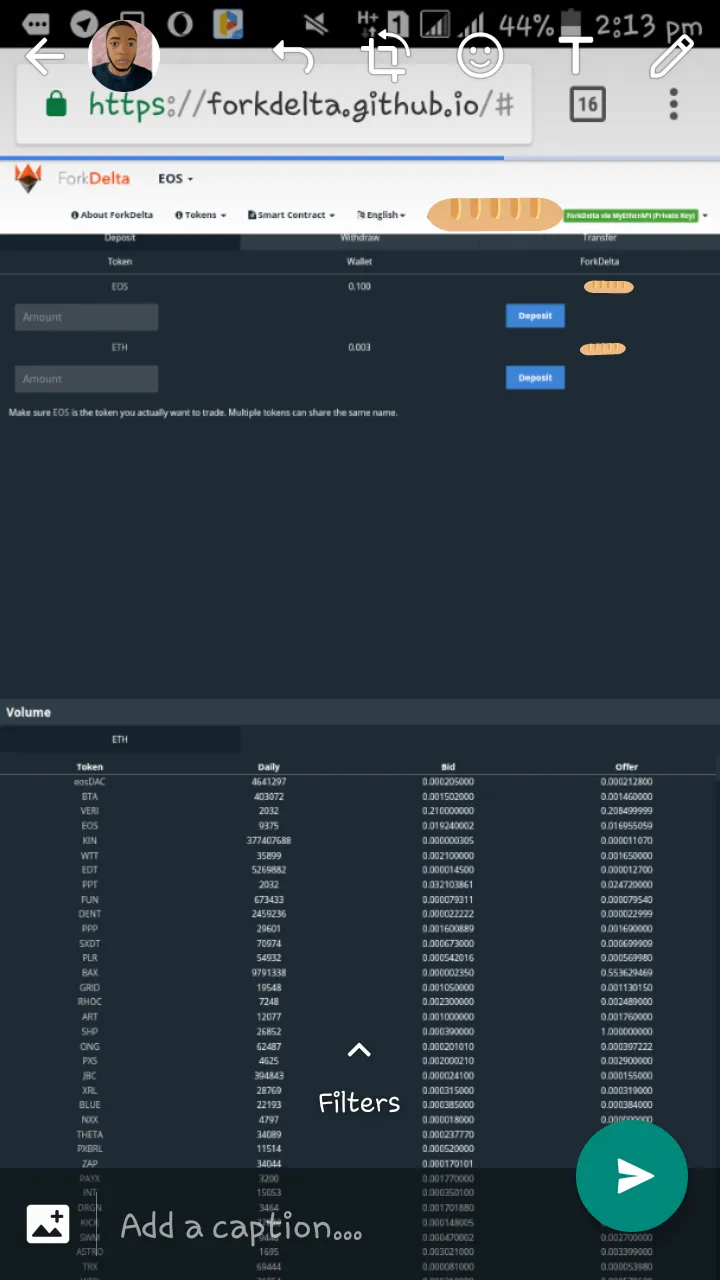This screenshot has height=1280, width=720.
Task: Click Deposit button for EOS
Action: click(x=535, y=316)
